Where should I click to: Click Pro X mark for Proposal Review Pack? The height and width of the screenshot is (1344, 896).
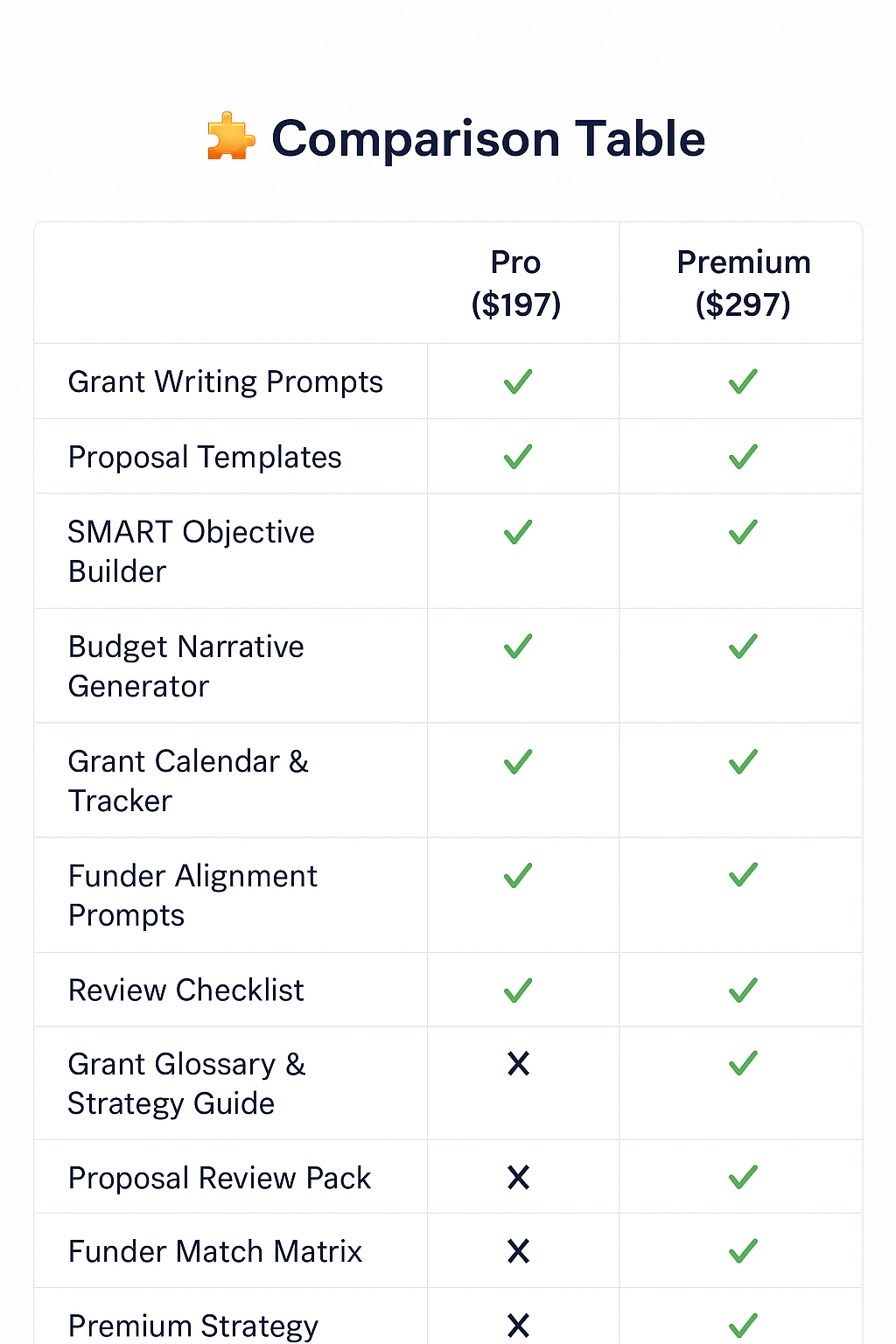pos(518,1178)
